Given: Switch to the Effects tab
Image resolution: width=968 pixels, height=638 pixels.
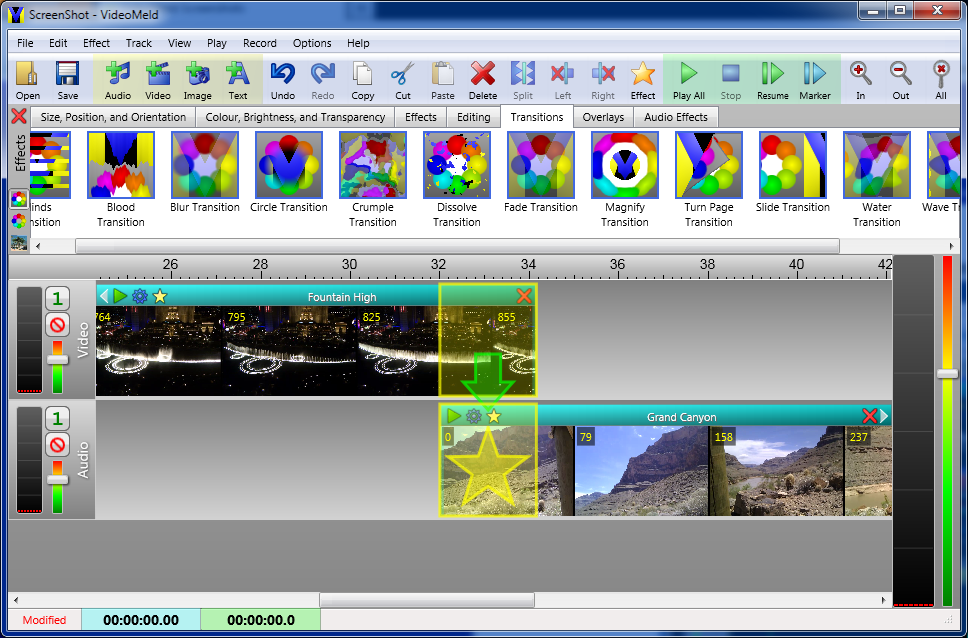Looking at the screenshot, I should 421,117.
